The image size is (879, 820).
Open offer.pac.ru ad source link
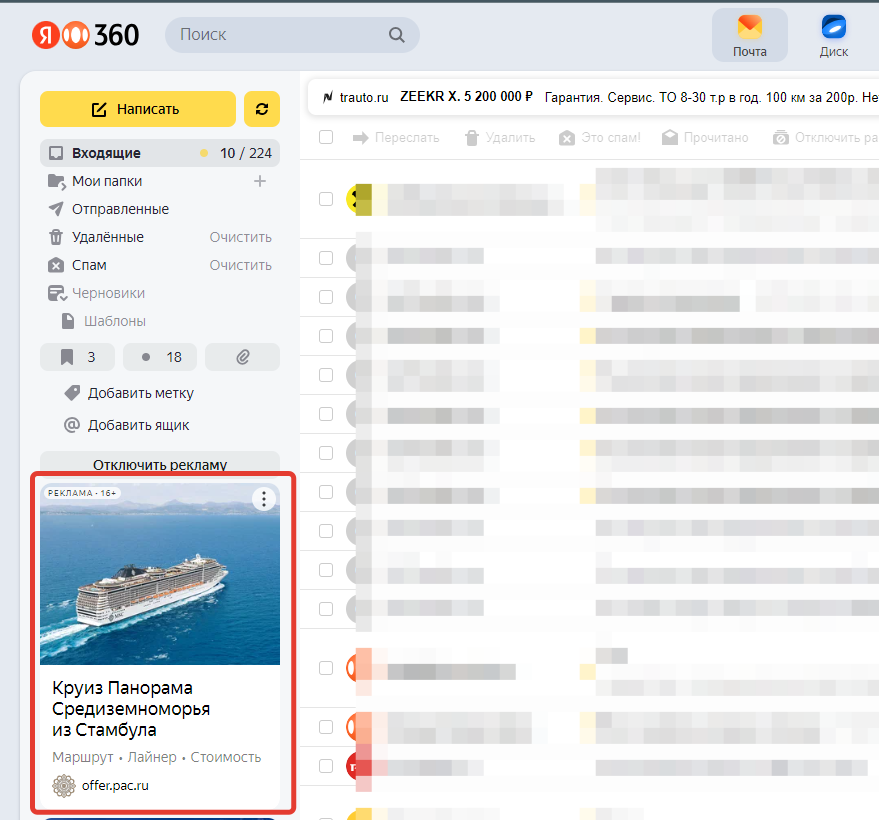coord(115,786)
